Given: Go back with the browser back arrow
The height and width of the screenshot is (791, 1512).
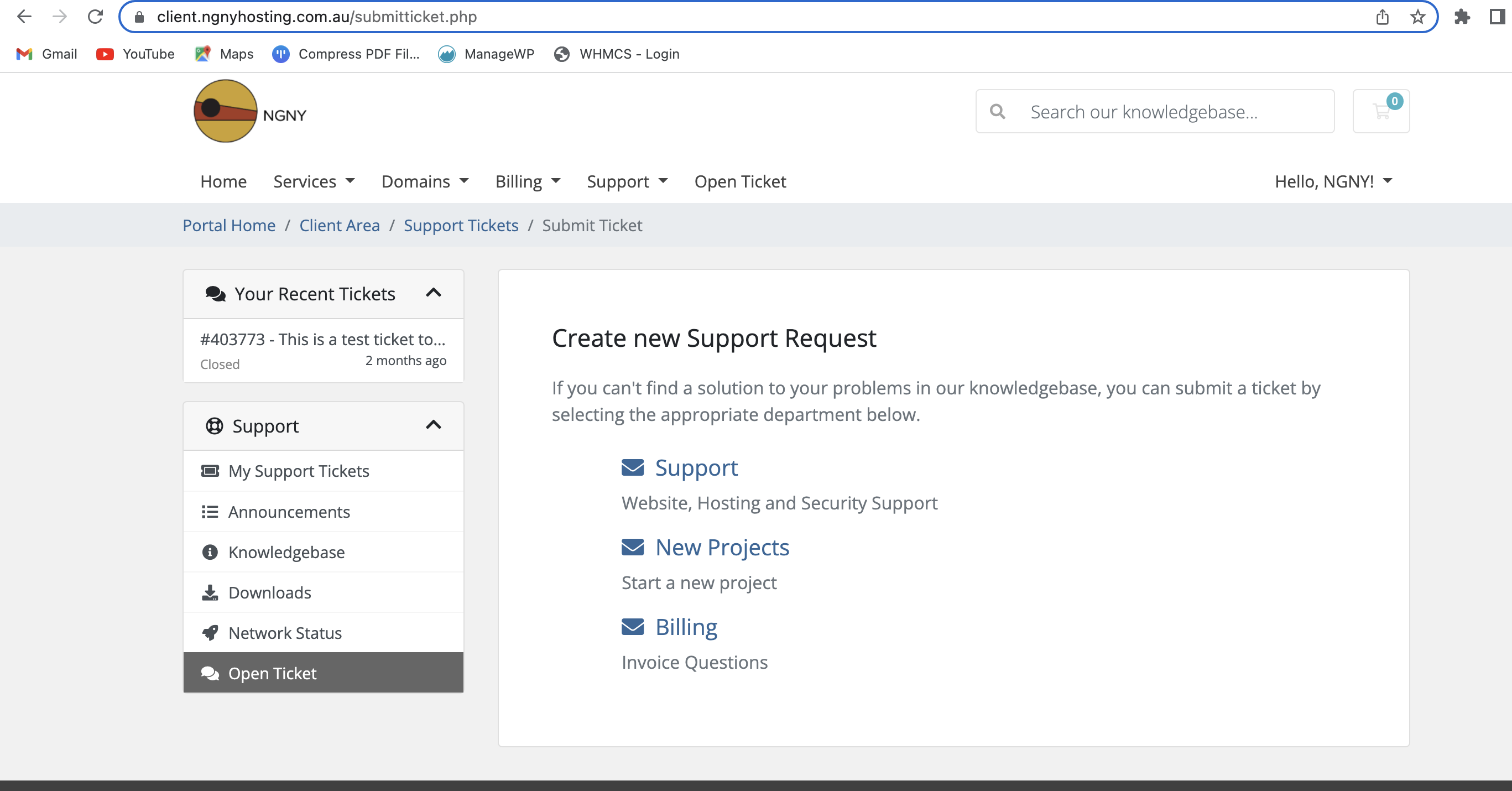Looking at the screenshot, I should pyautogui.click(x=24, y=17).
